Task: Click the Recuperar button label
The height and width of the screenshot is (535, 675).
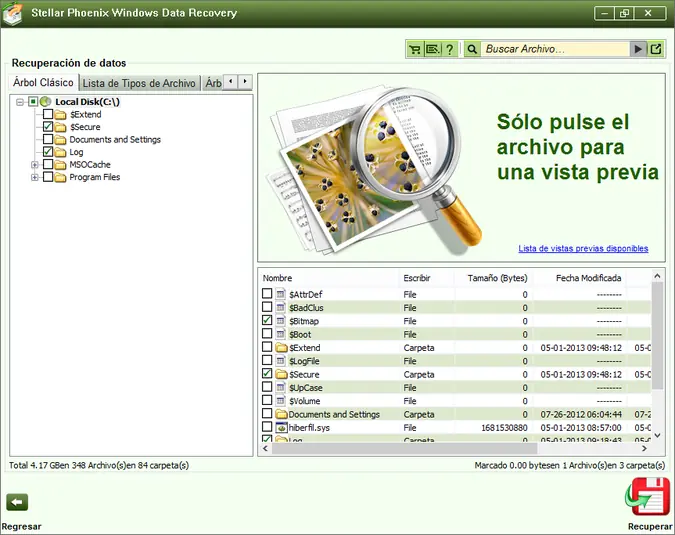Action: (650, 526)
